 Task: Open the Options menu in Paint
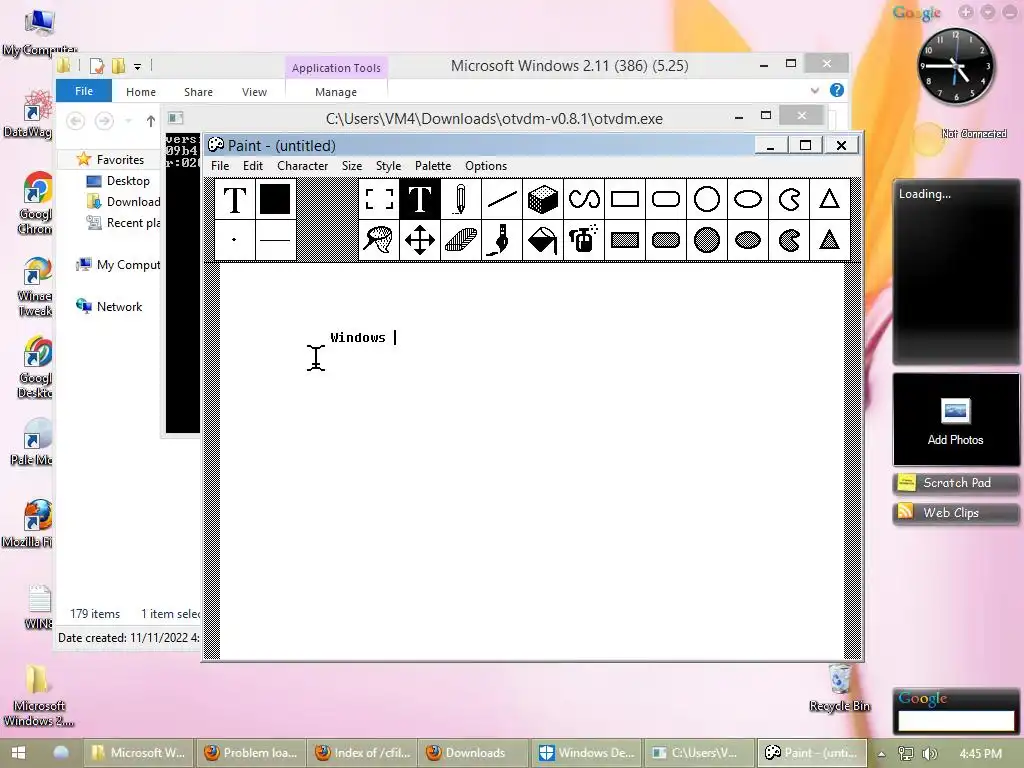486,166
